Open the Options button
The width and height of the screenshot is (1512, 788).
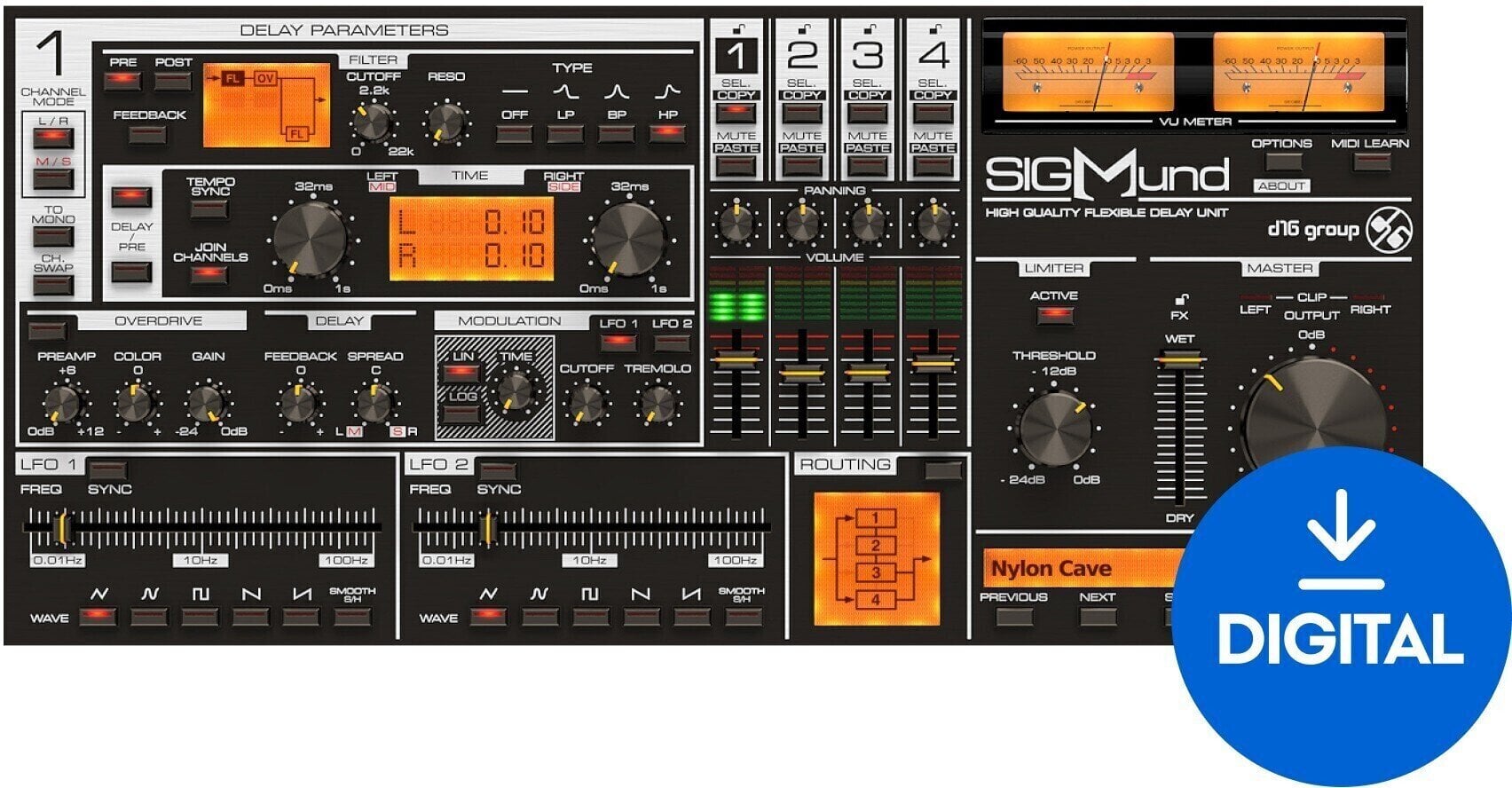click(1282, 162)
